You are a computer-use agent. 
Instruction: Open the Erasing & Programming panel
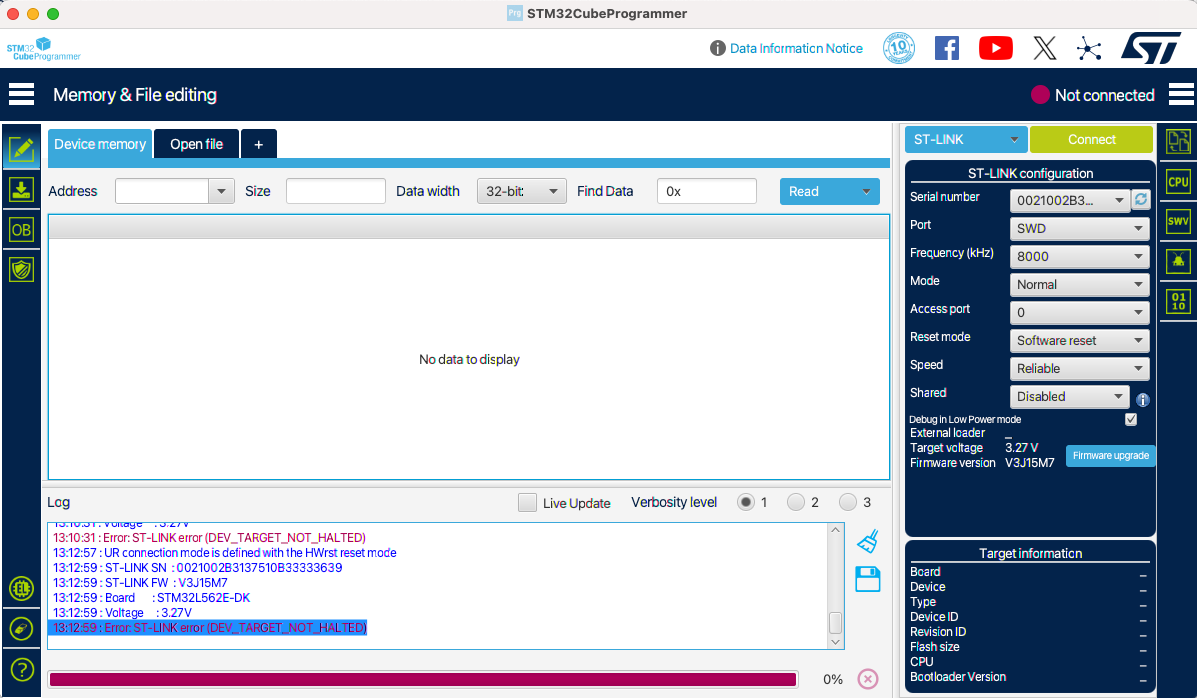click(21, 189)
